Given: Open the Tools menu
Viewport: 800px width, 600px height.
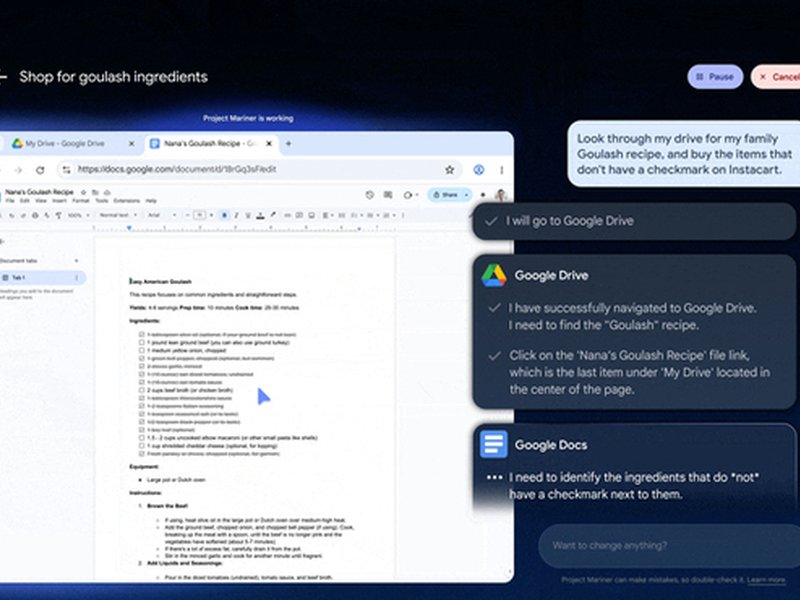Looking at the screenshot, I should 102,201.
